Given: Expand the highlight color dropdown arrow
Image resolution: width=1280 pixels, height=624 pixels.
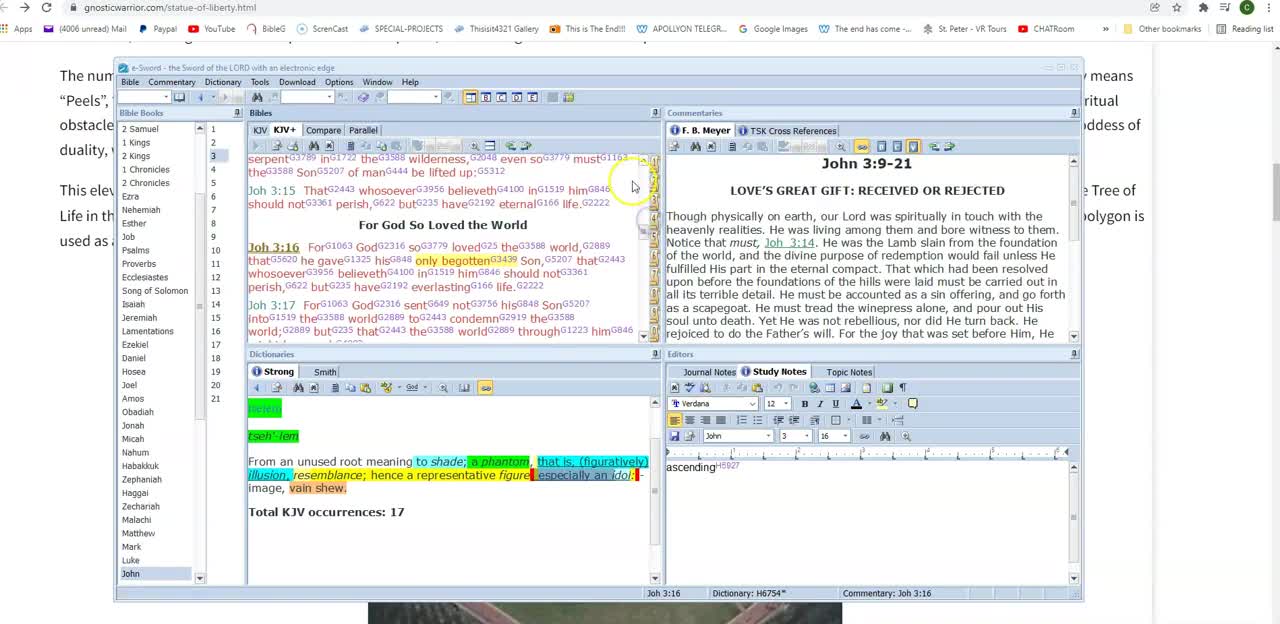Looking at the screenshot, I should click(895, 404).
